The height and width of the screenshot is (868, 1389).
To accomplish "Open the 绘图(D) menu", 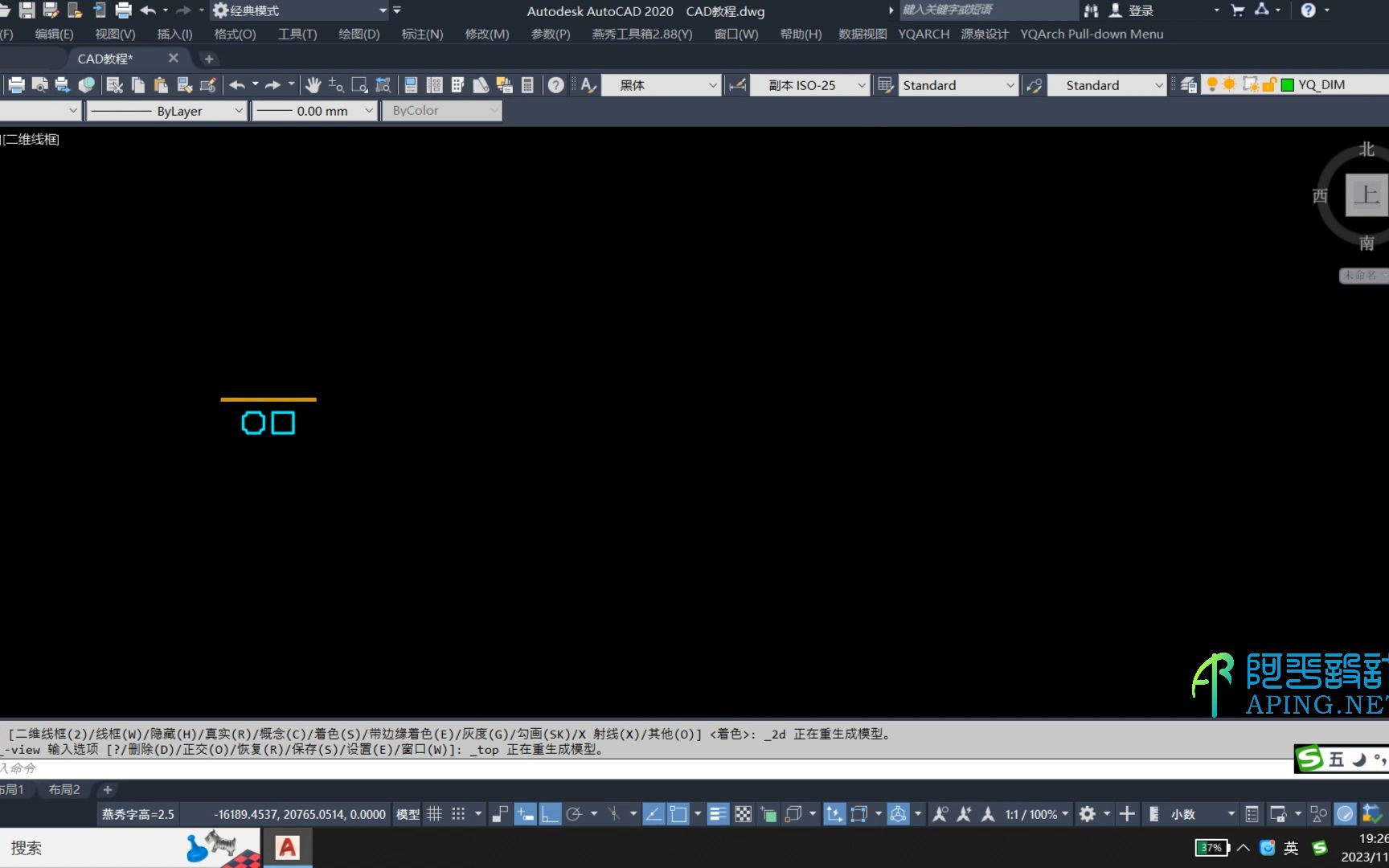I will (359, 34).
